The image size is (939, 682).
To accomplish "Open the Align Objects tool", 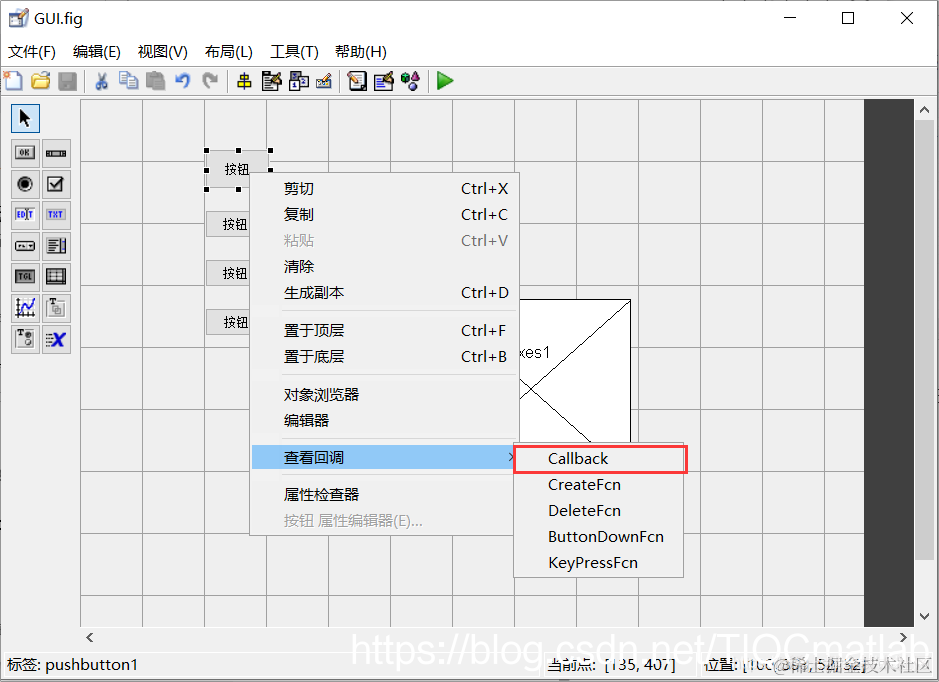I will point(244,81).
